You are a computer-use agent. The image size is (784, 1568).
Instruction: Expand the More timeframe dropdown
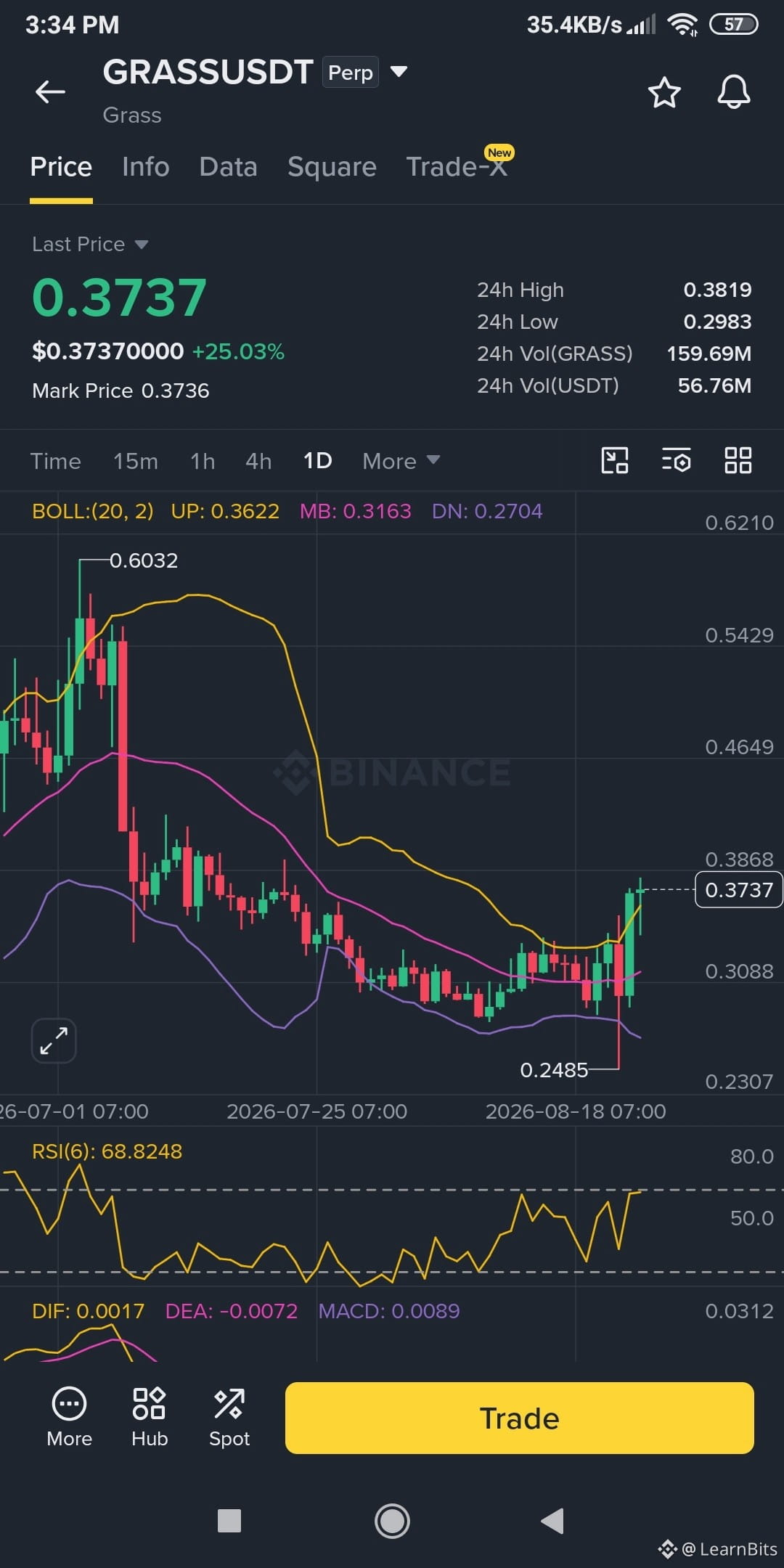point(401,461)
